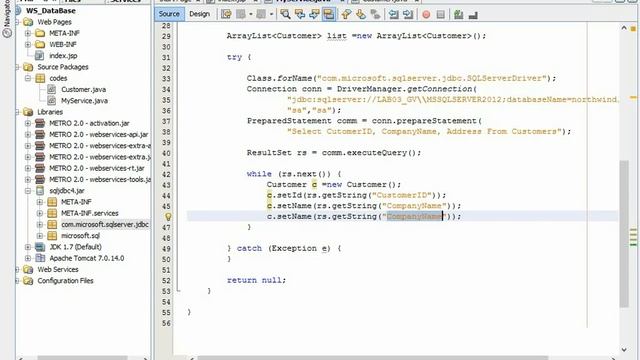
Task: Open Forward history dropdown arrow in editor toolbar
Action: click(271, 15)
